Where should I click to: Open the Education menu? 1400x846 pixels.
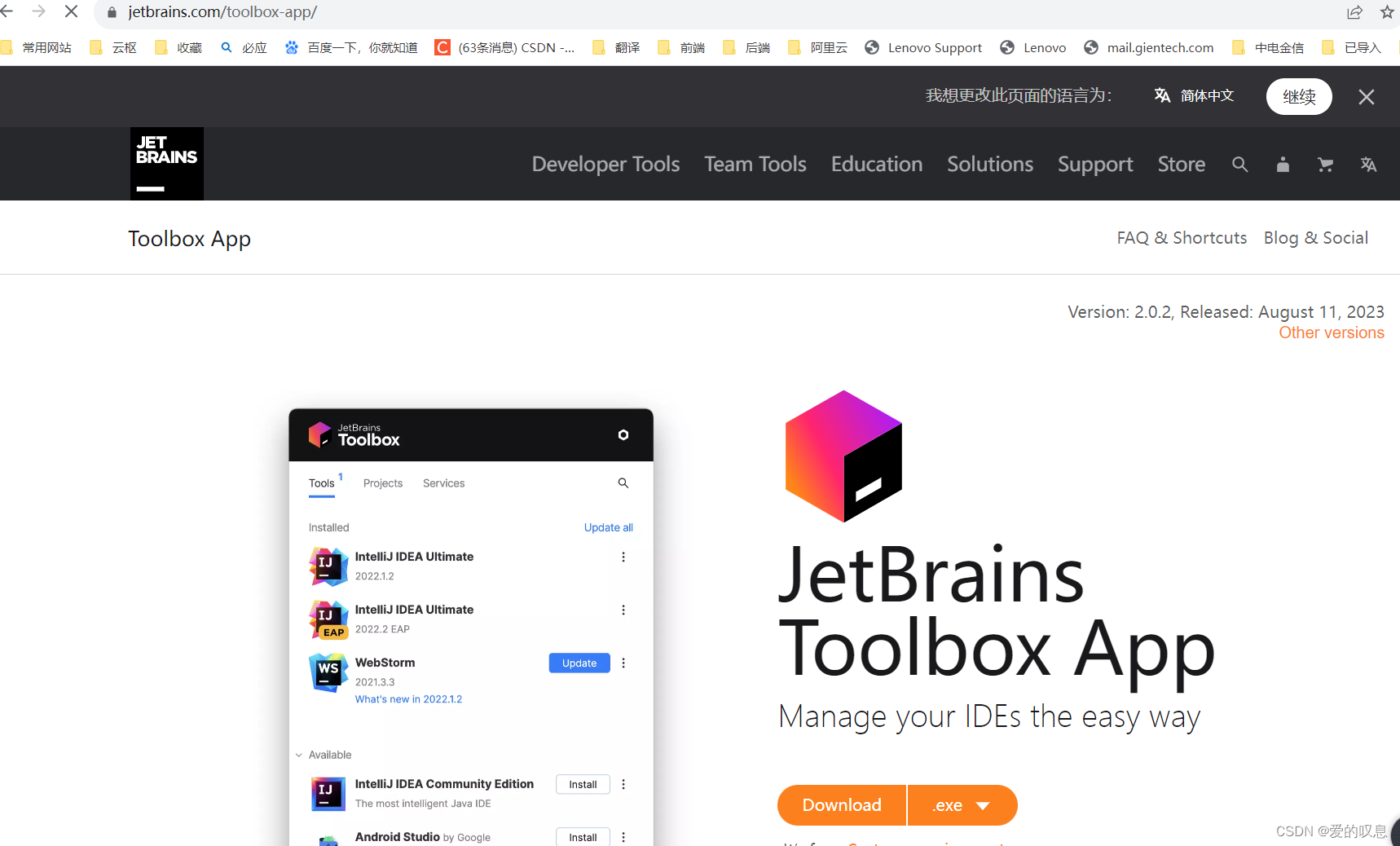[877, 165]
